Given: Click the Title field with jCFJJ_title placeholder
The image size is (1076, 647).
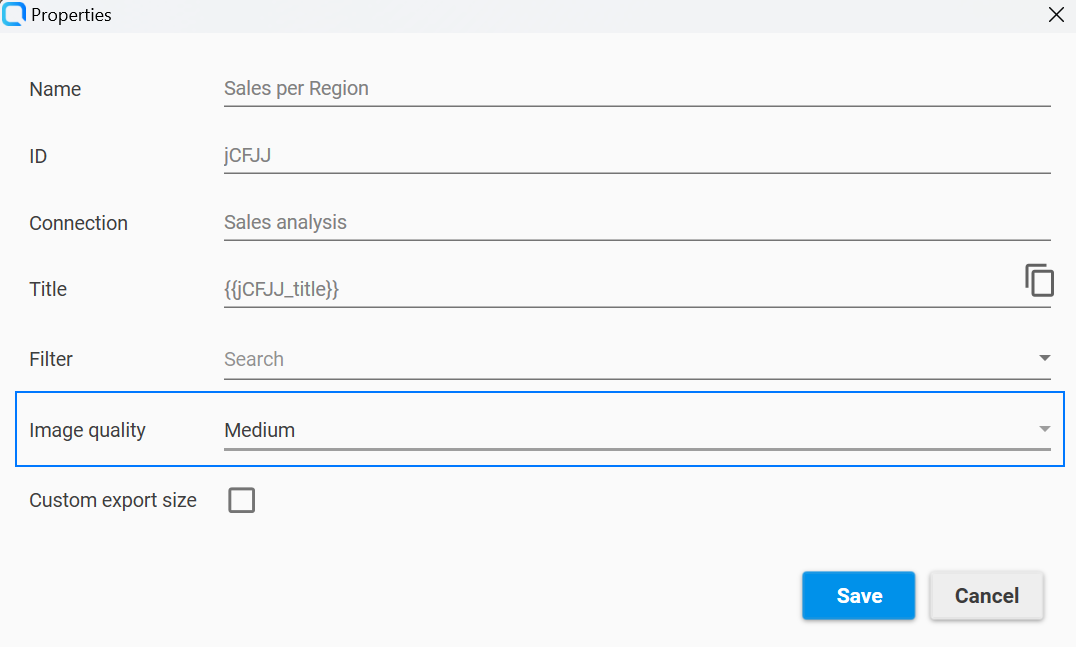Looking at the screenshot, I should pos(600,288).
